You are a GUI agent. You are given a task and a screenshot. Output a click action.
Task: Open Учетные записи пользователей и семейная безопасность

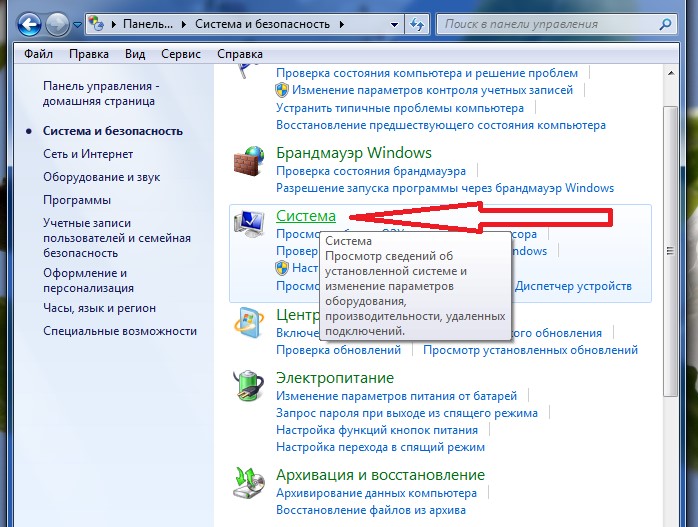(x=117, y=238)
